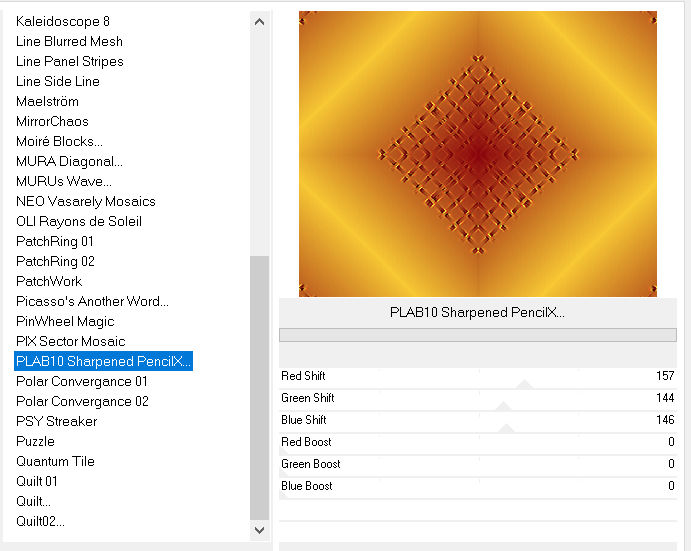Click the Green Shift slider

tap(478, 399)
